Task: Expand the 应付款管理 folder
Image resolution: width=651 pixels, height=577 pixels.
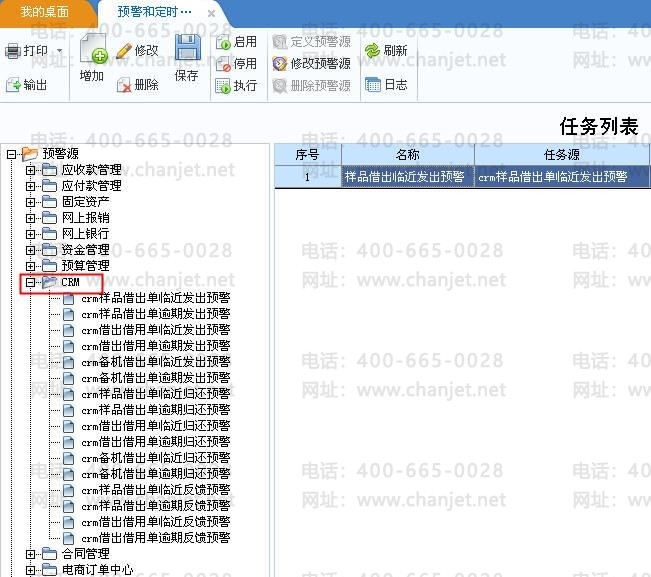Action: click(30, 186)
